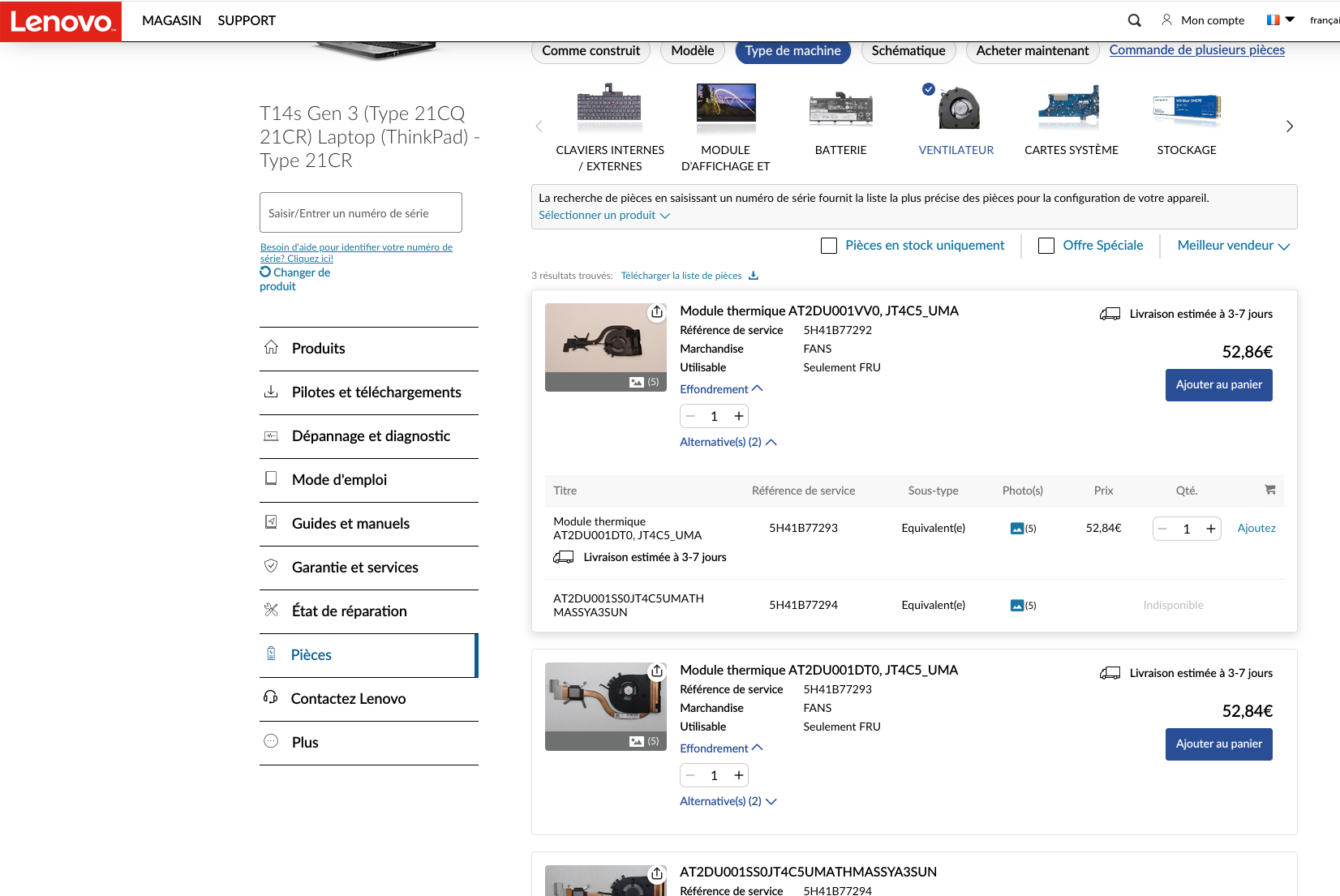Open photo icon for 5H41B77294 alternative row
This screenshot has height=896, width=1340.
pos(1017,606)
